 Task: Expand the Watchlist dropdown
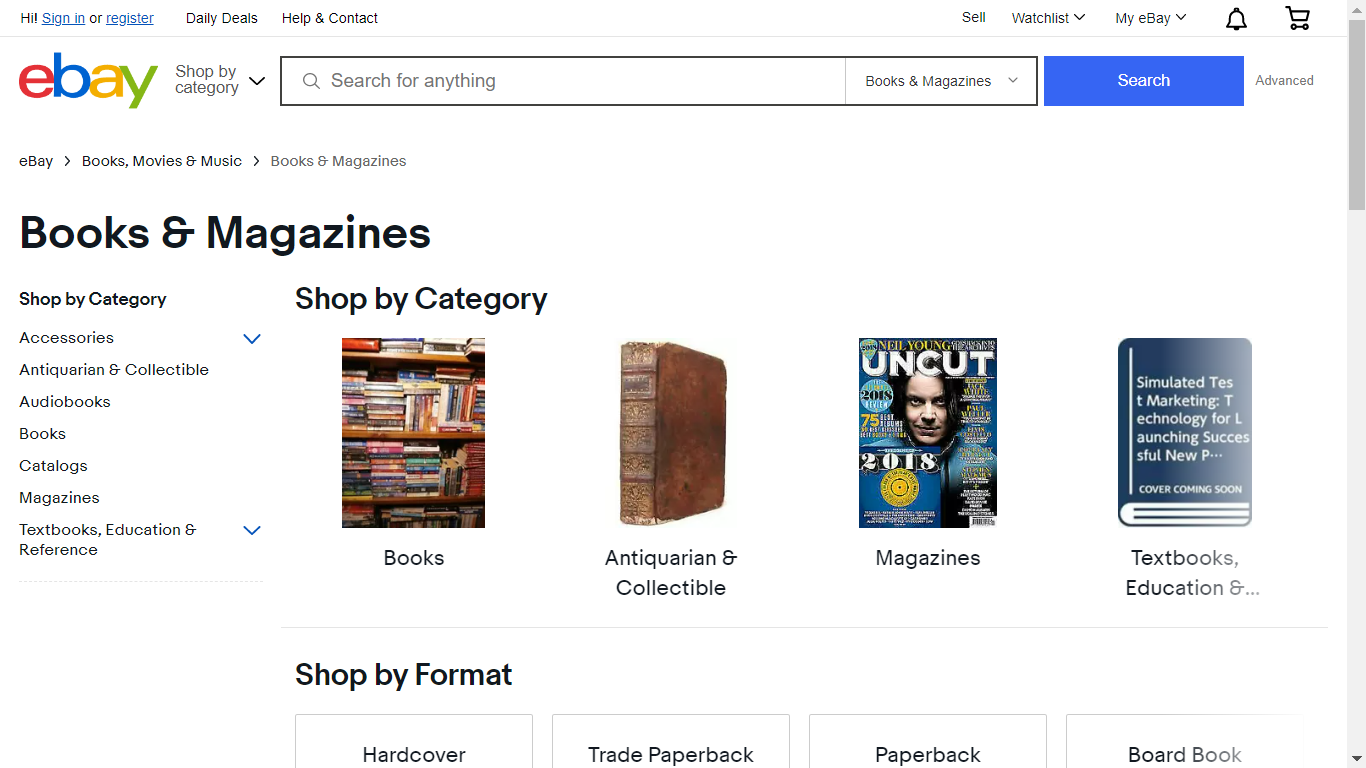point(1048,18)
